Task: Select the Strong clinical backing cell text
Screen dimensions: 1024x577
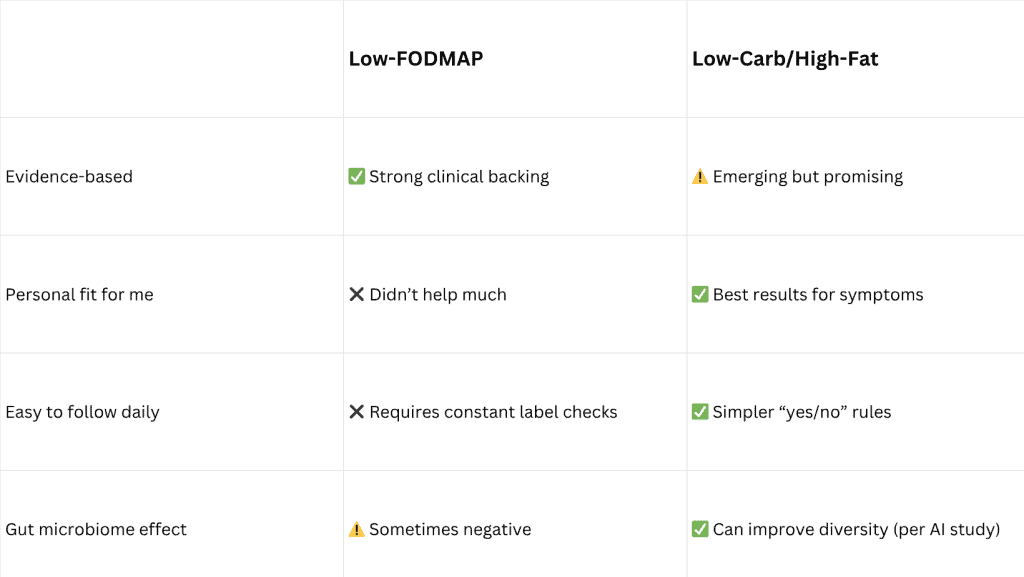Action: coord(459,176)
